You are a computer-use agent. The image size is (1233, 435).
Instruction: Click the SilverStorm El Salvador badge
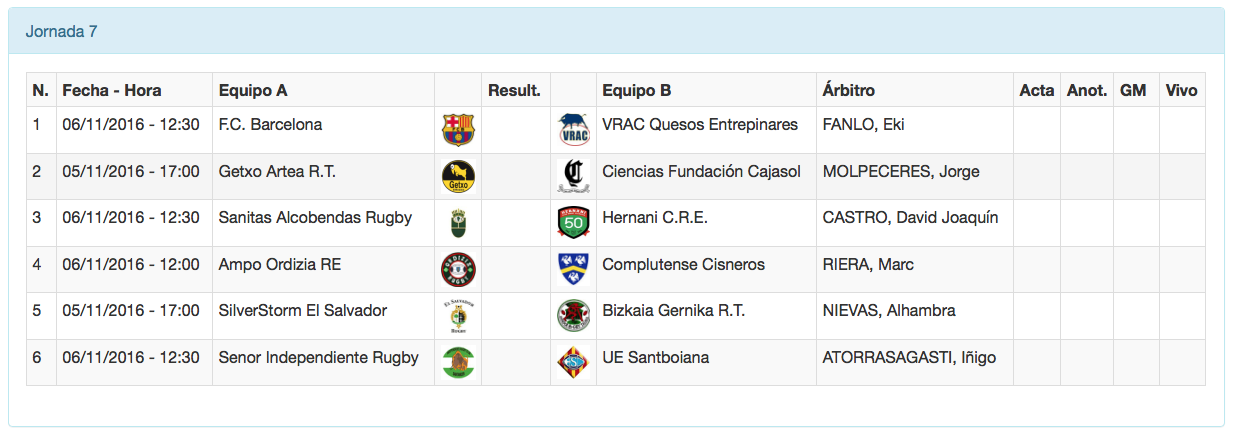(x=458, y=316)
